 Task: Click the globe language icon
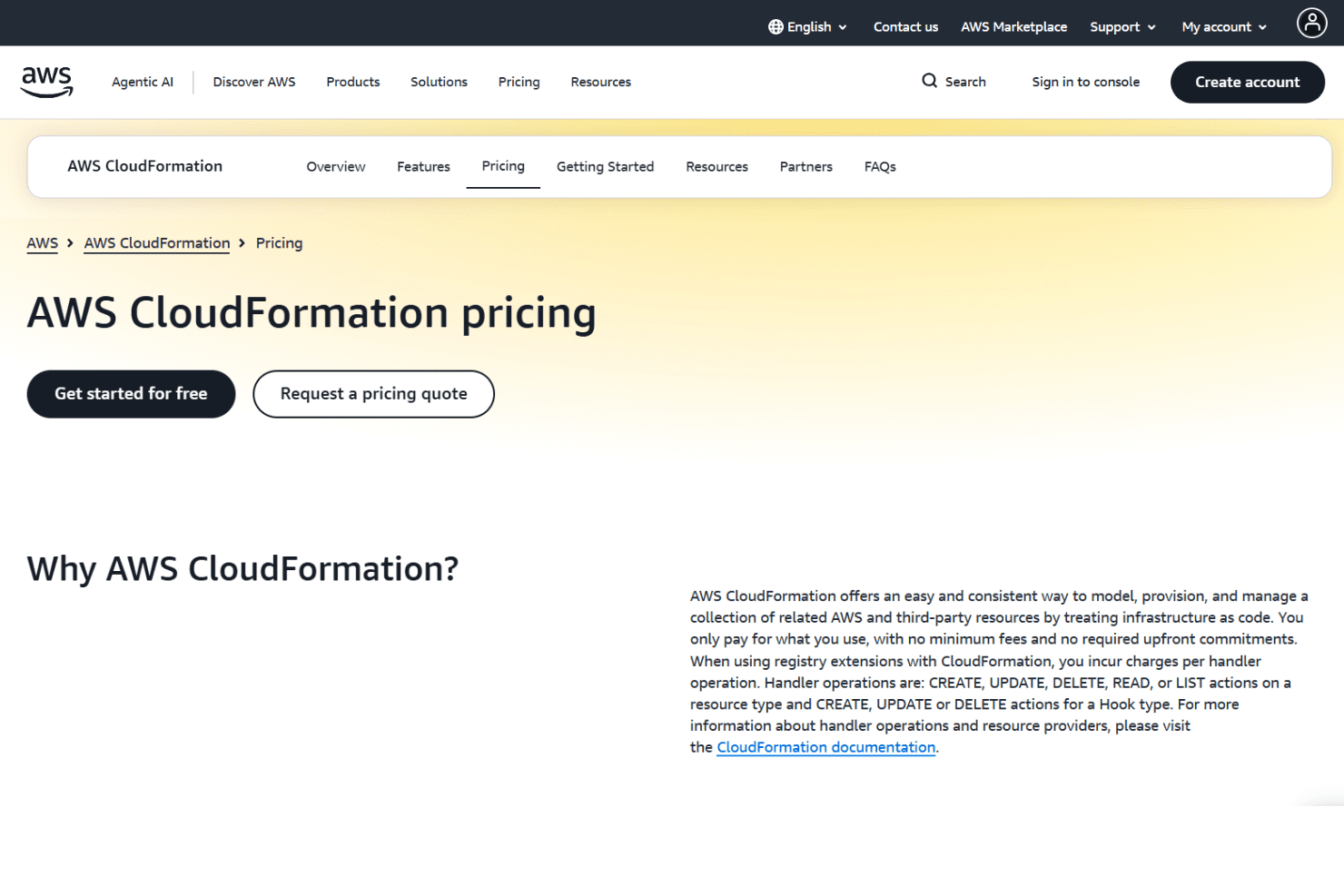coord(776,27)
